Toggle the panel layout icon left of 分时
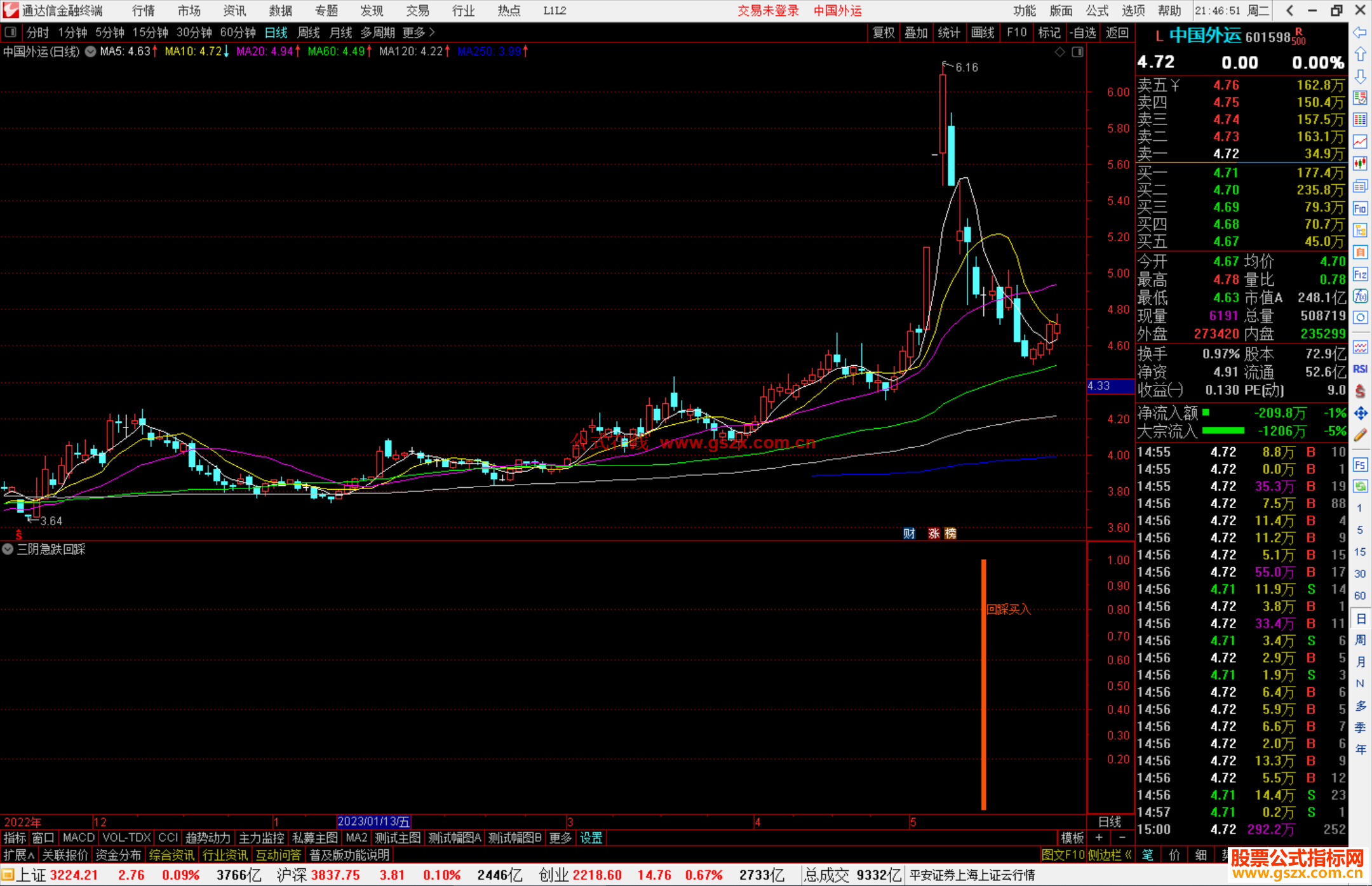This screenshot has width=1372, height=886. tap(11, 32)
